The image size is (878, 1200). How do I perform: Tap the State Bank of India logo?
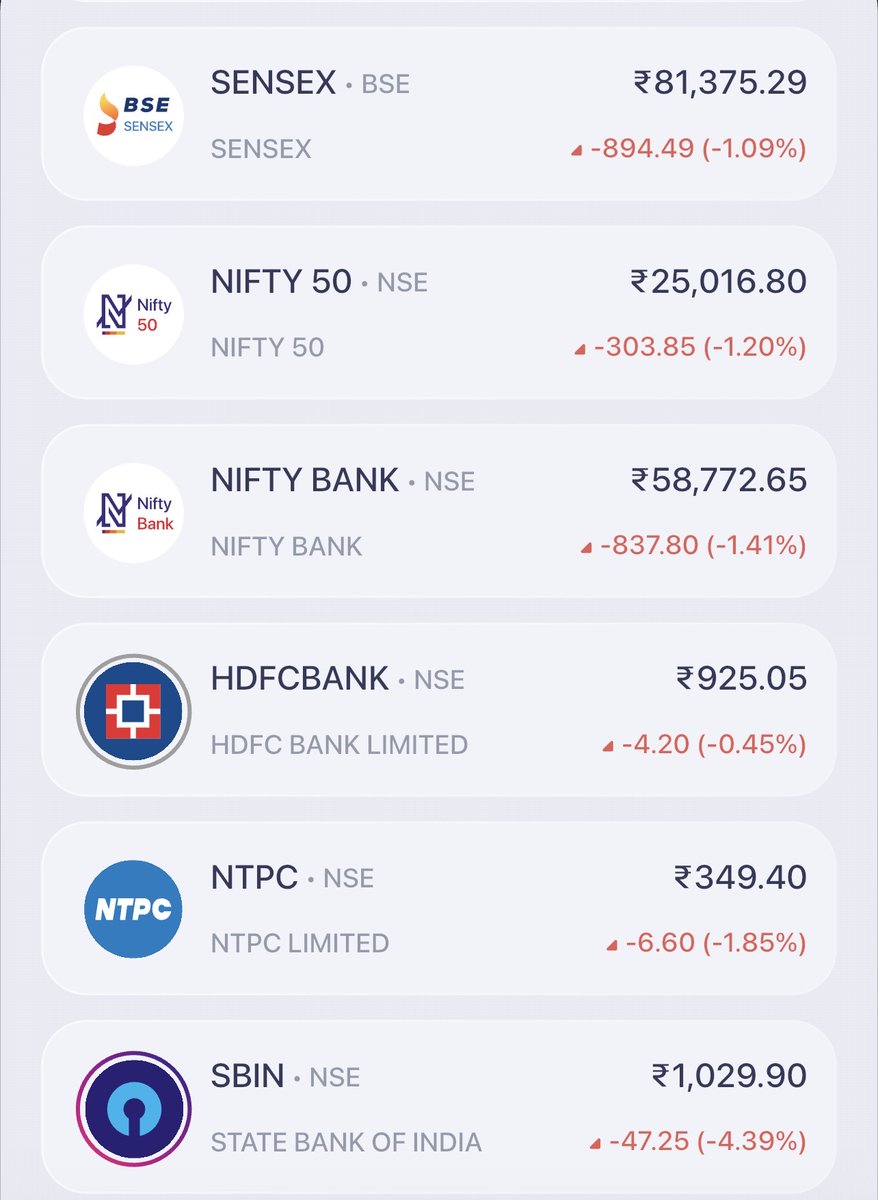click(x=134, y=1108)
